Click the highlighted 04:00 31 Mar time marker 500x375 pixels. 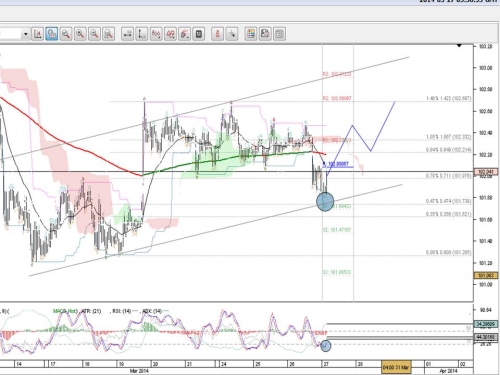pyautogui.click(x=396, y=367)
